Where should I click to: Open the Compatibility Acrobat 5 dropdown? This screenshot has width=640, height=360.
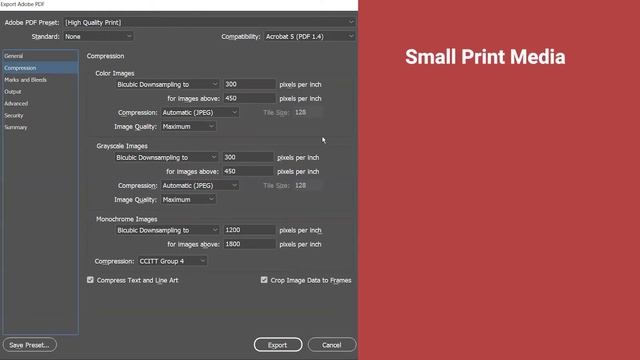[309, 36]
